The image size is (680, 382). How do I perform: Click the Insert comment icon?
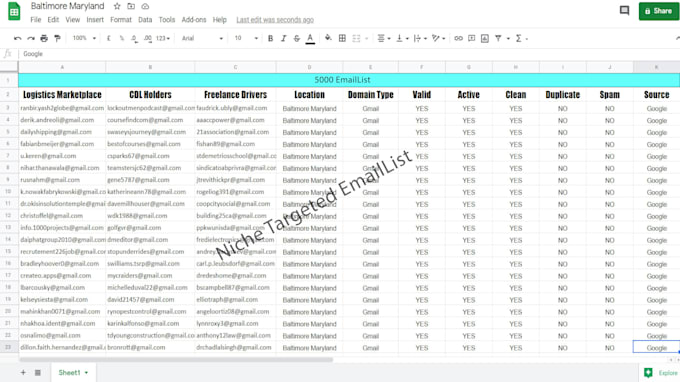click(471, 38)
